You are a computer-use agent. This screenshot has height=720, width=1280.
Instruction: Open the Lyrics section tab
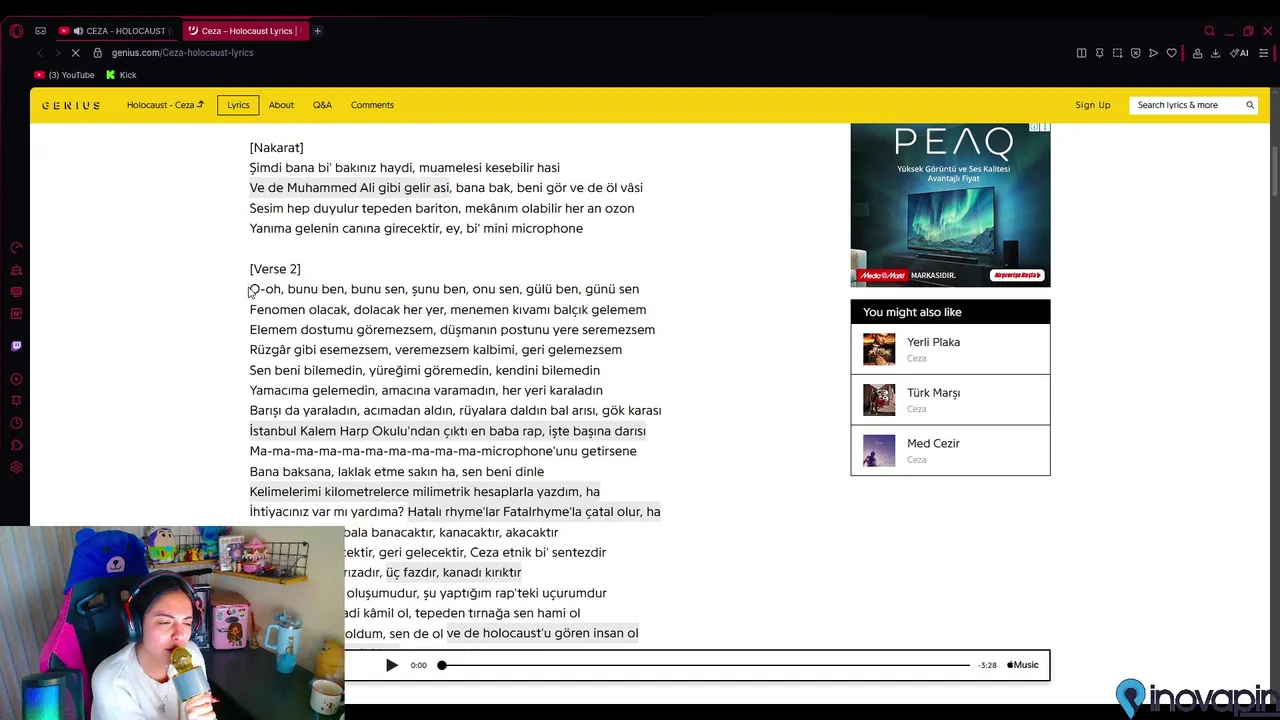click(x=238, y=105)
